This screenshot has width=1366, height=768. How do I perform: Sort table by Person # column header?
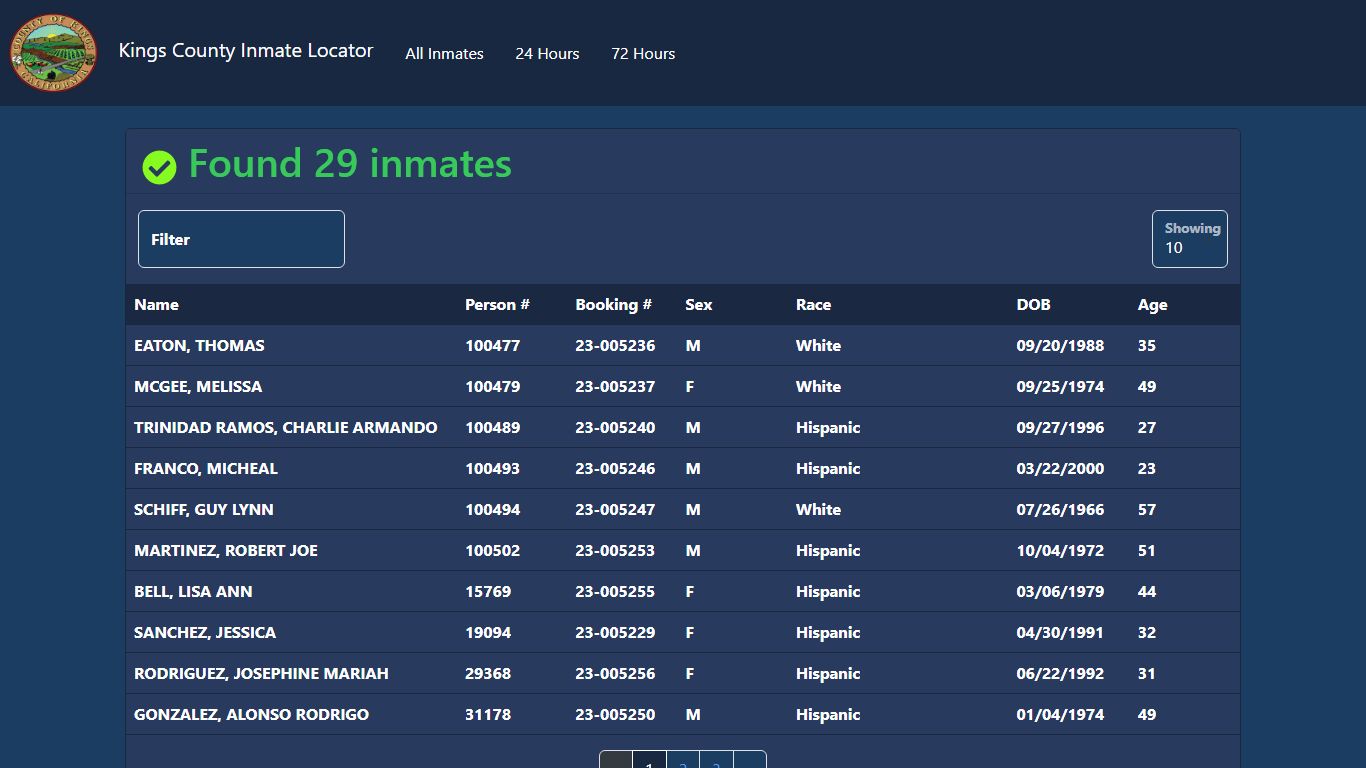point(497,305)
